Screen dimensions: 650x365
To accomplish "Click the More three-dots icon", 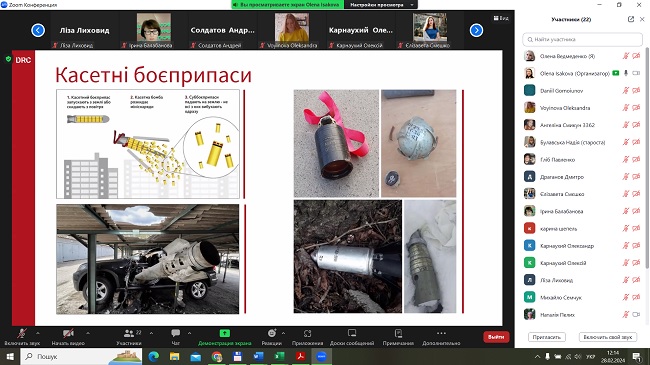I will tap(441, 333).
